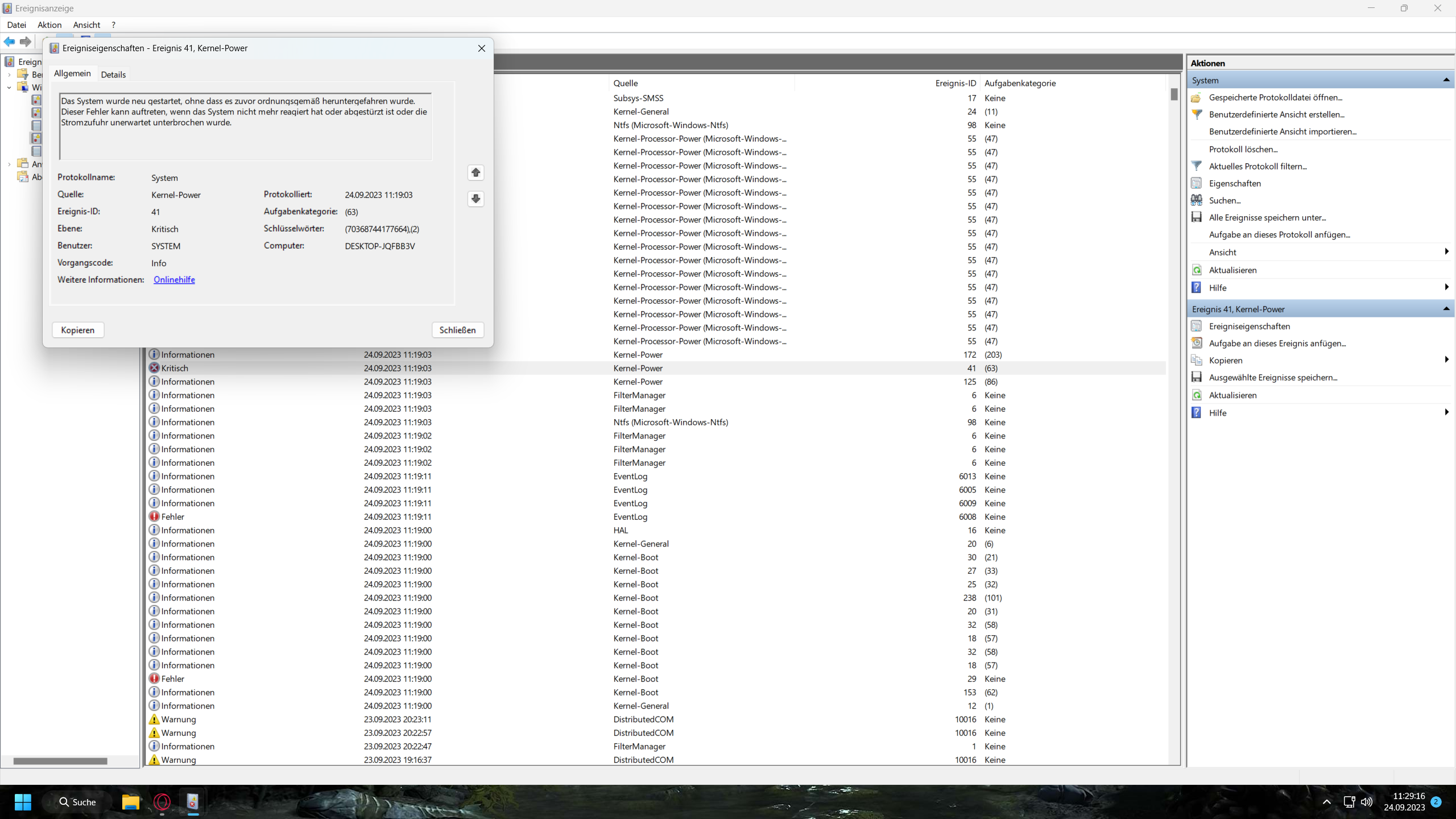The height and width of the screenshot is (819, 1456).
Task: Collapse the System actions section
Action: pos(1446,80)
